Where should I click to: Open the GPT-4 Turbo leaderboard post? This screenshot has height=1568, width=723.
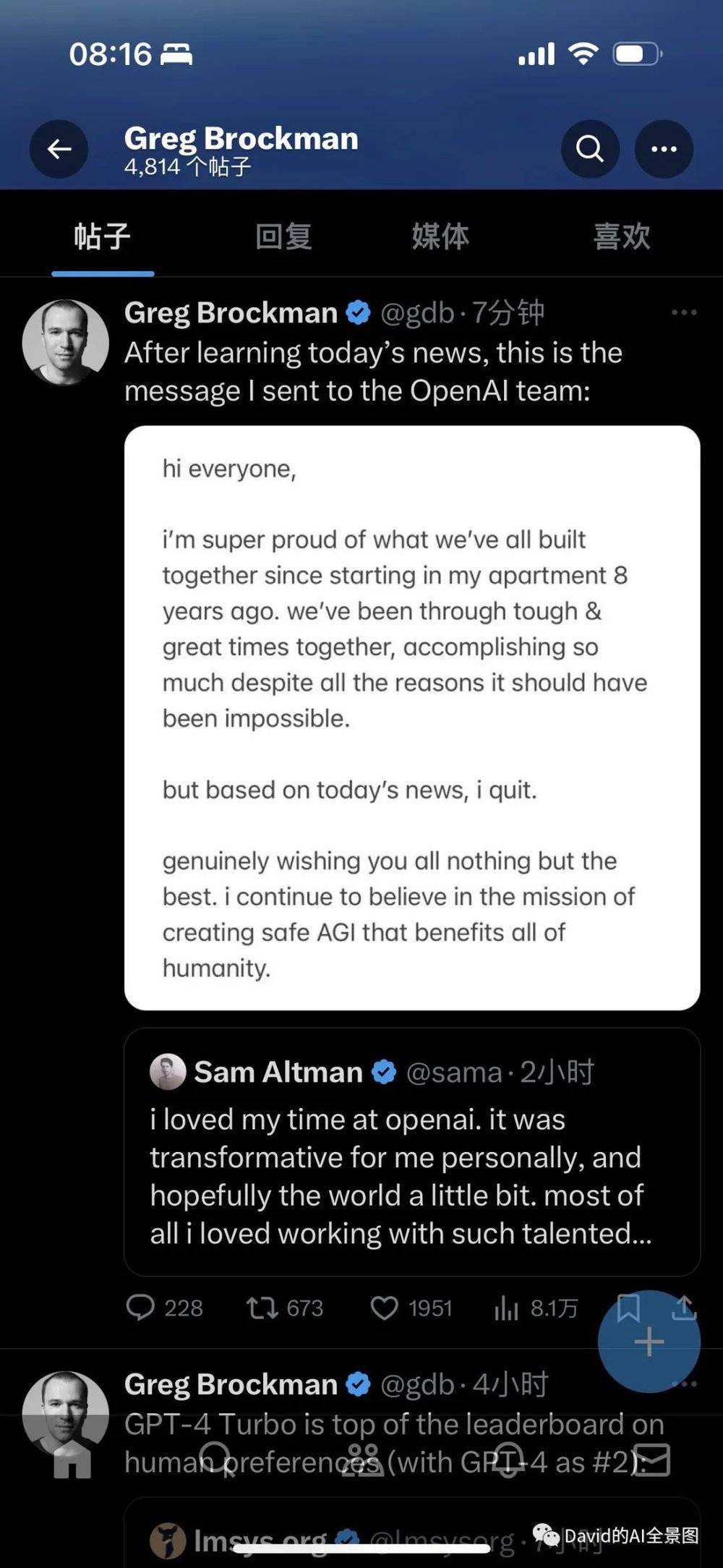(393, 1423)
